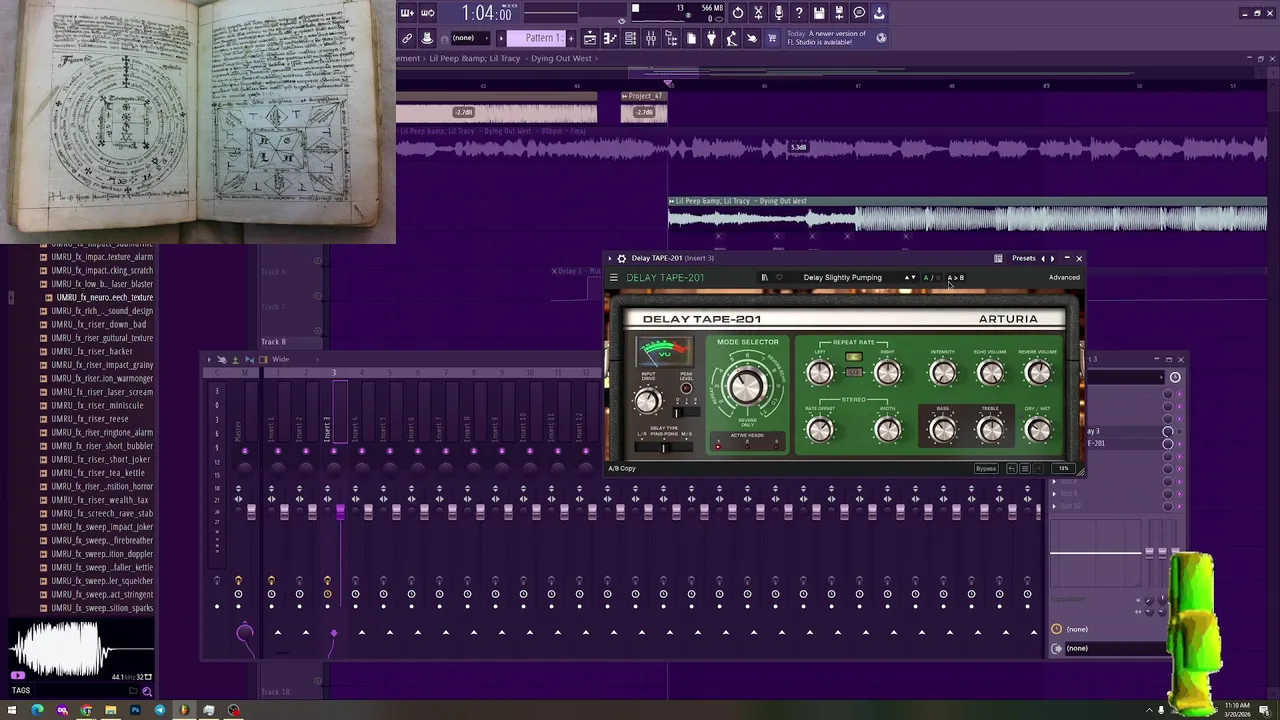Click the sample preview play button
The height and width of the screenshot is (720, 1280).
[x=17, y=675]
